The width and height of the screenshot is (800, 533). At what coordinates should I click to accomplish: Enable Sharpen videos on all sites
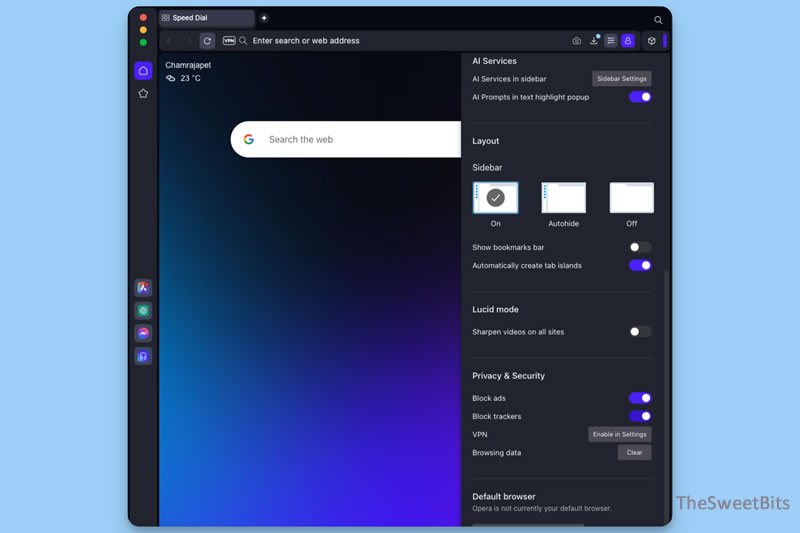pos(640,332)
